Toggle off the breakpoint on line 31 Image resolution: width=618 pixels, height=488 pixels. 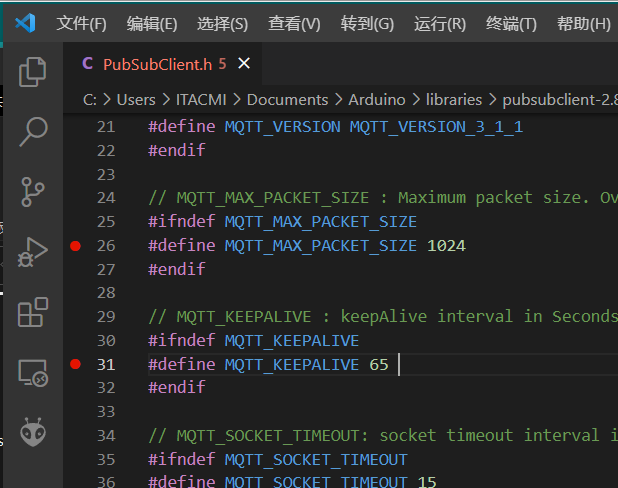pos(75,365)
